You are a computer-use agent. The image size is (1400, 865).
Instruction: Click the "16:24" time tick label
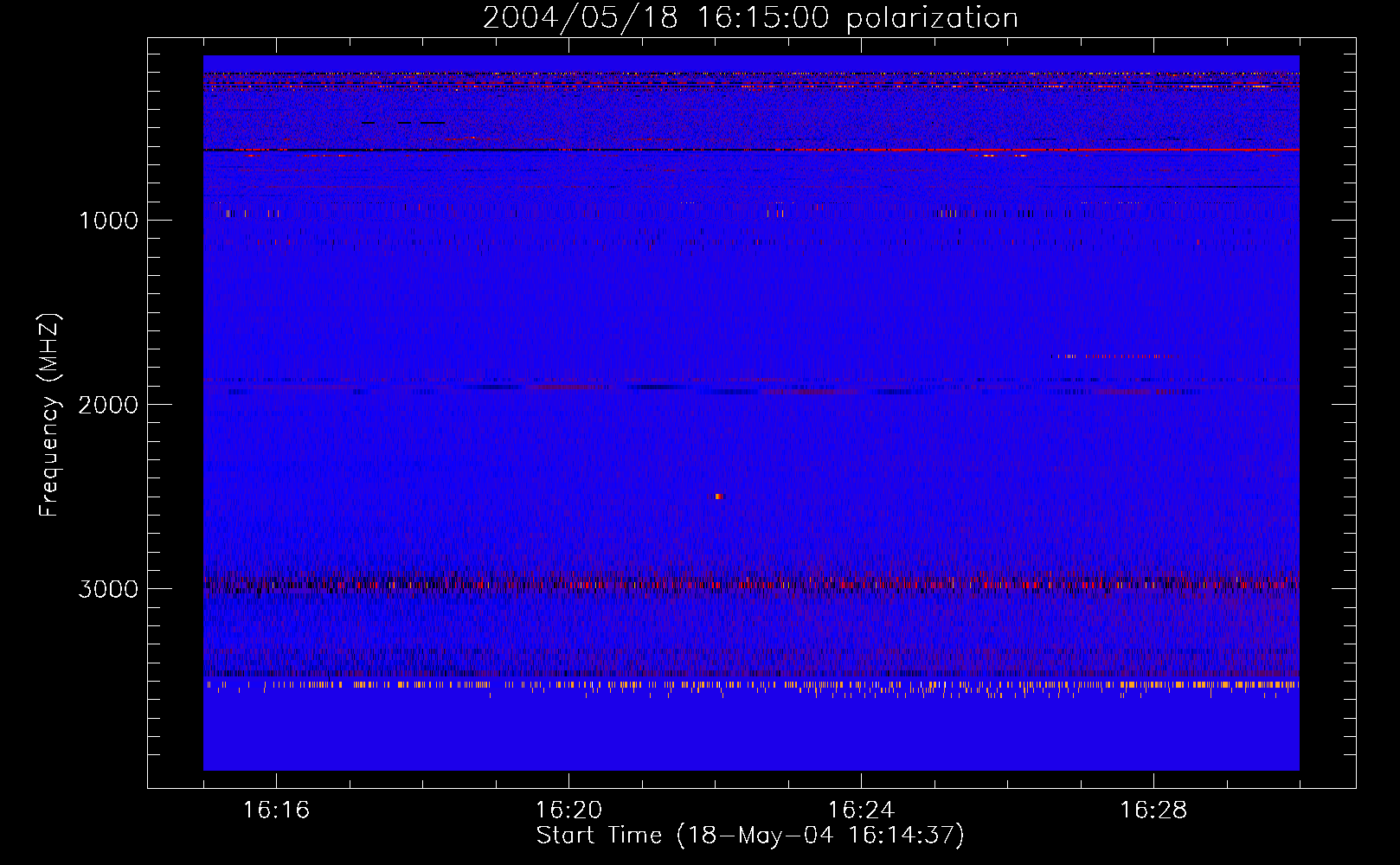point(861,811)
